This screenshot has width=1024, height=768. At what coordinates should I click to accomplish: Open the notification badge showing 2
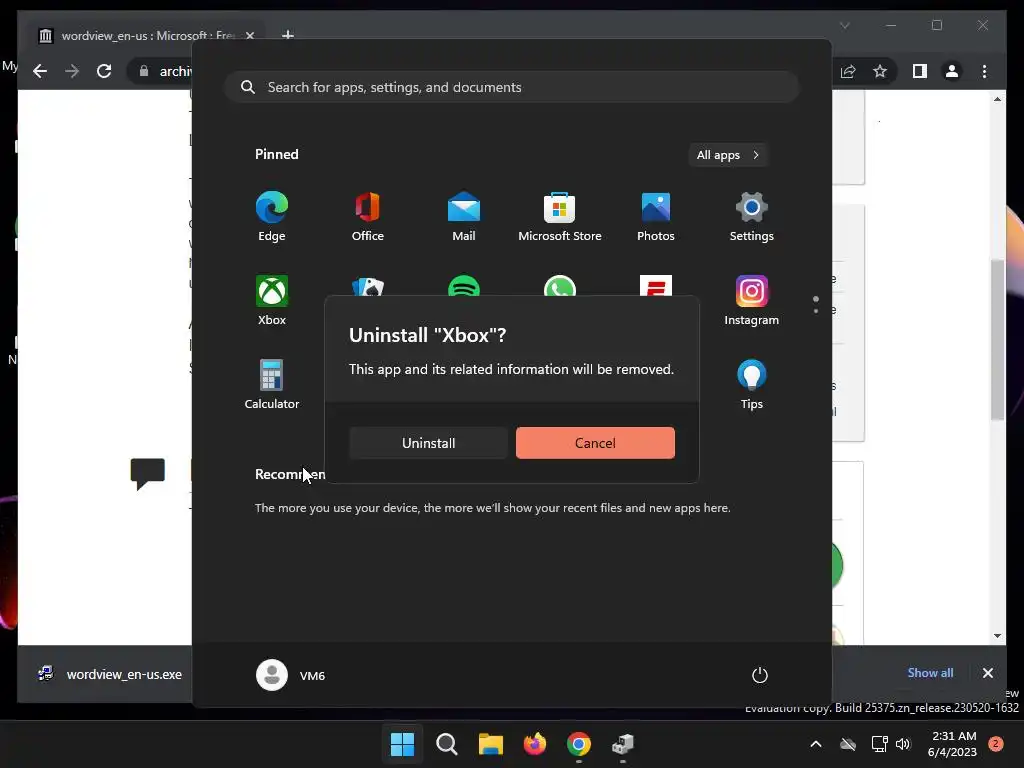(x=995, y=744)
